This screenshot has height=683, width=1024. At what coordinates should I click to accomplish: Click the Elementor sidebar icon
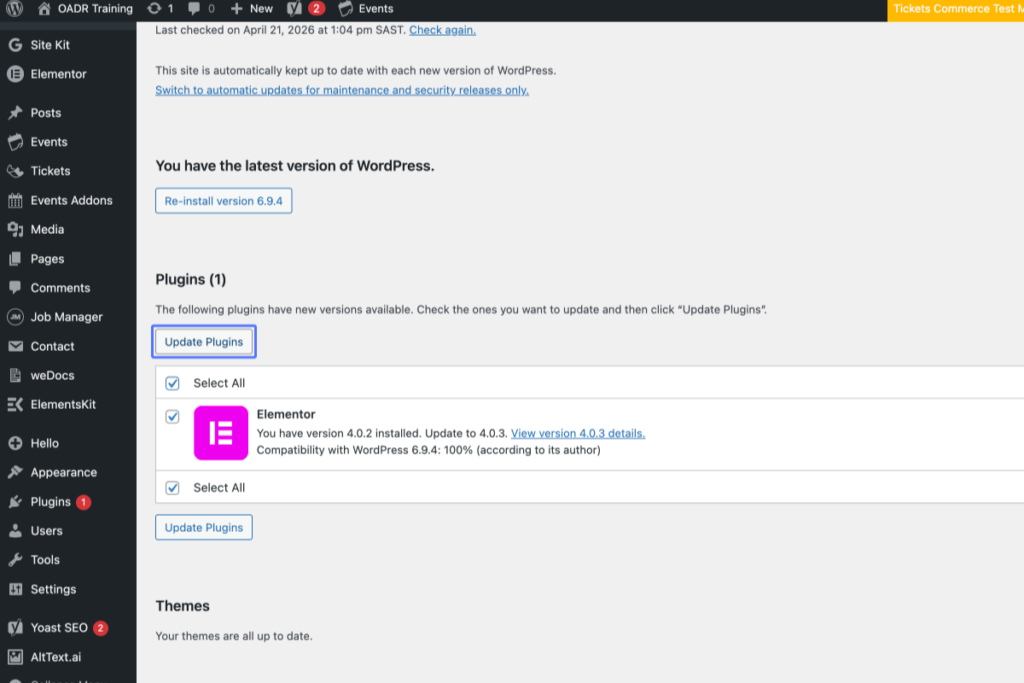15,74
